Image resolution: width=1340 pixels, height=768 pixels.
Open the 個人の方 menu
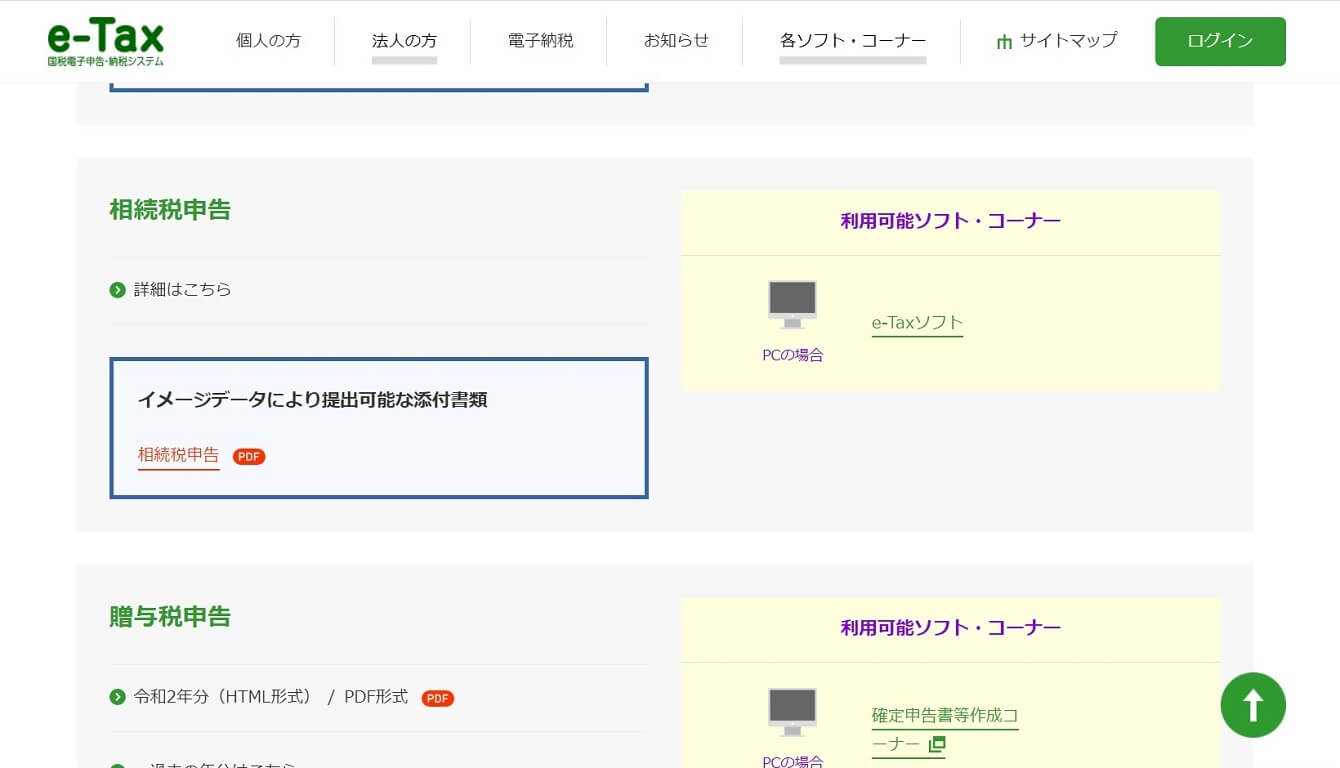pos(268,41)
